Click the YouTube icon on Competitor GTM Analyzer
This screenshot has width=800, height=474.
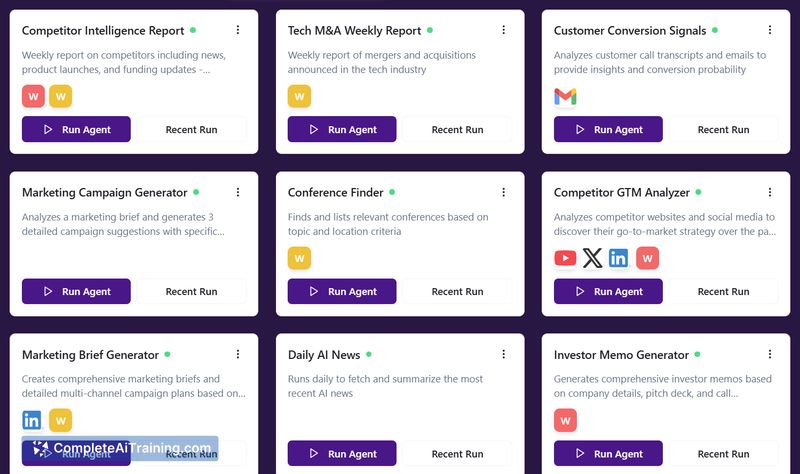click(x=565, y=258)
